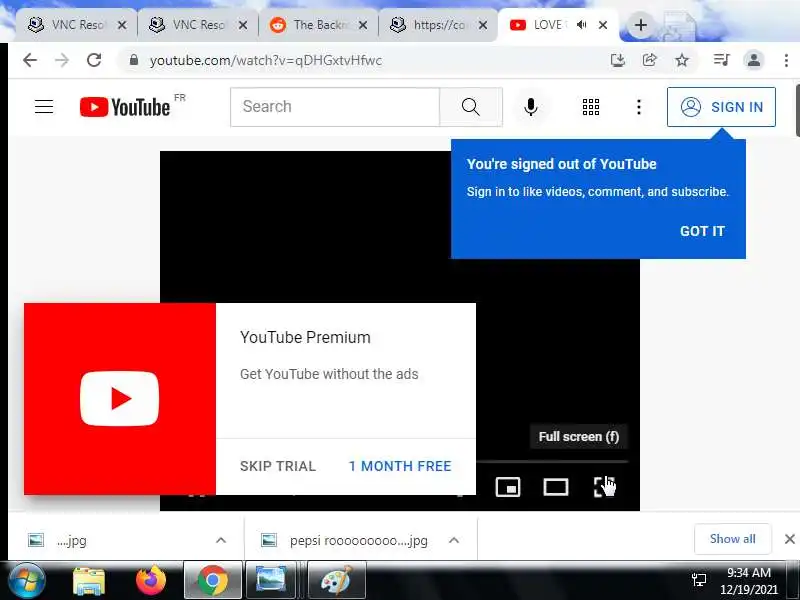800x600 pixels.
Task: Click the browser forward arrow
Action: 62,60
